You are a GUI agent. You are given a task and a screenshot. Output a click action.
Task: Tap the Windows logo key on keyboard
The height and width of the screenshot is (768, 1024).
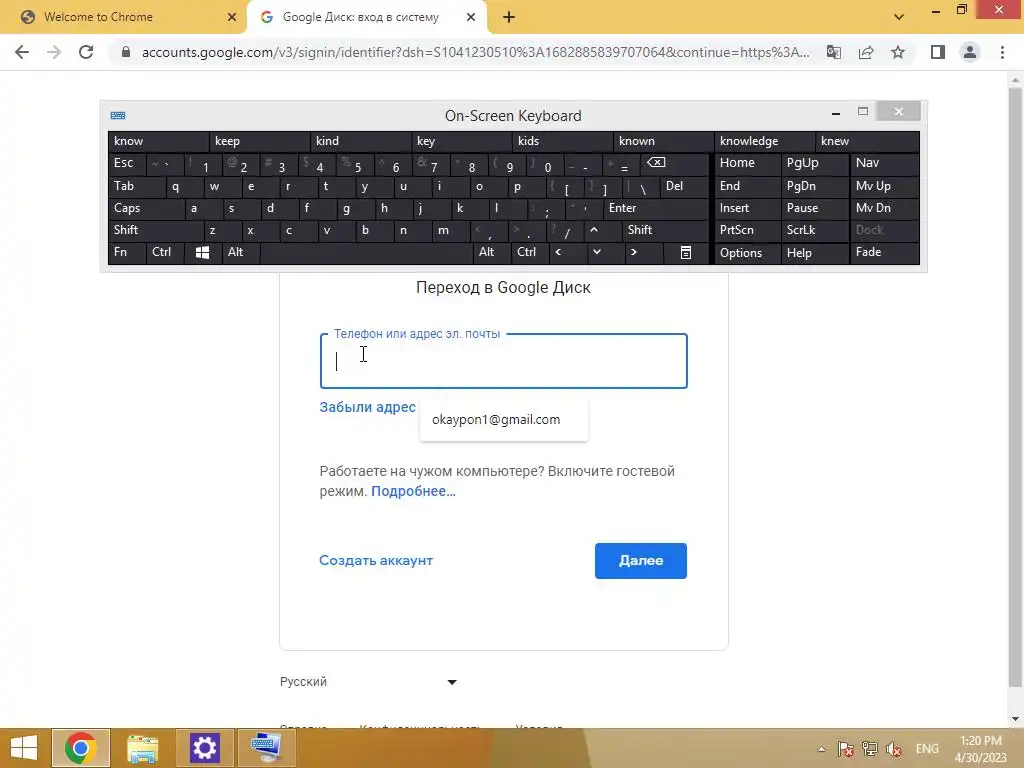tap(202, 252)
